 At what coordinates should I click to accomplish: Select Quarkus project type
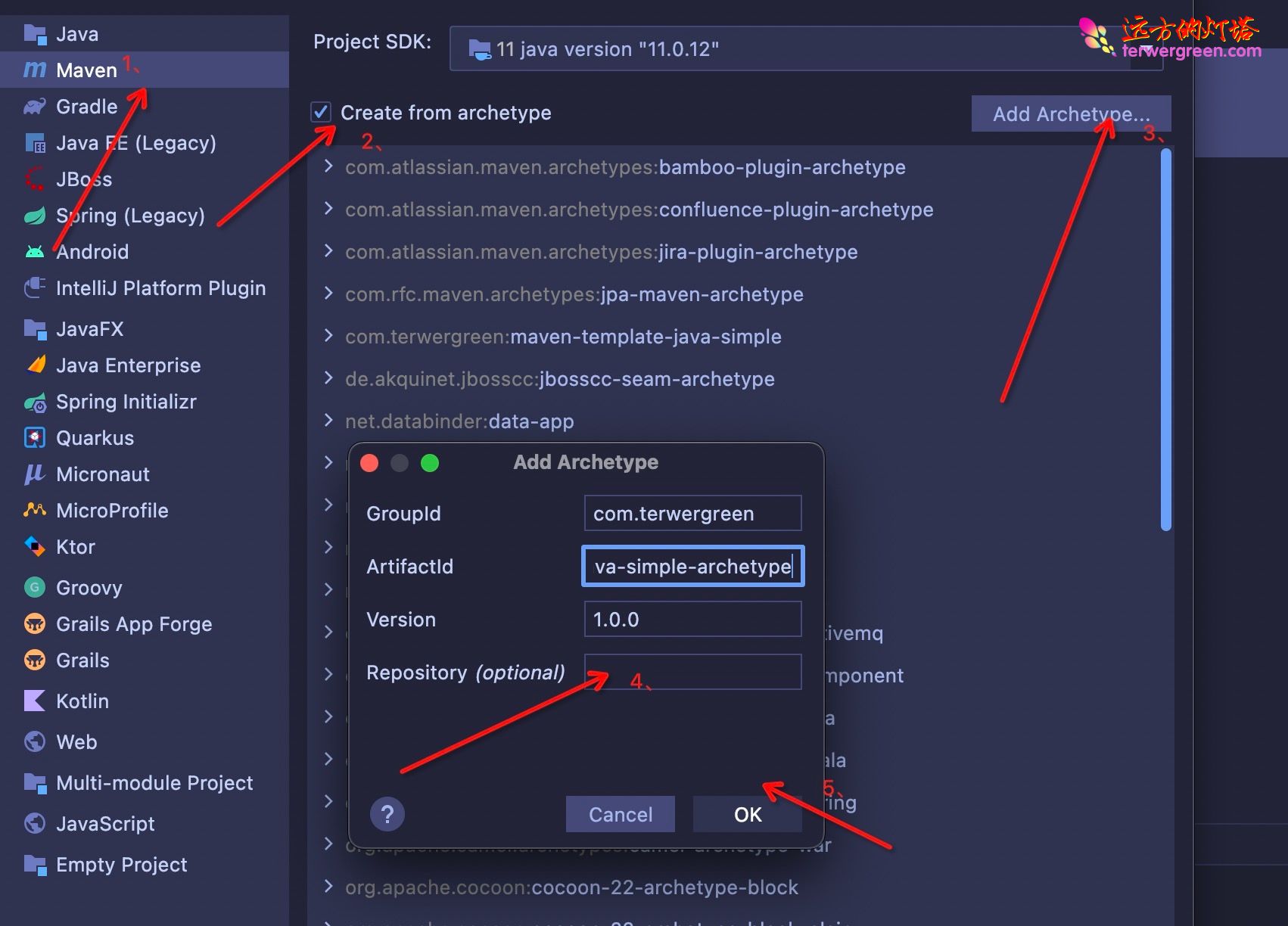click(144, 437)
